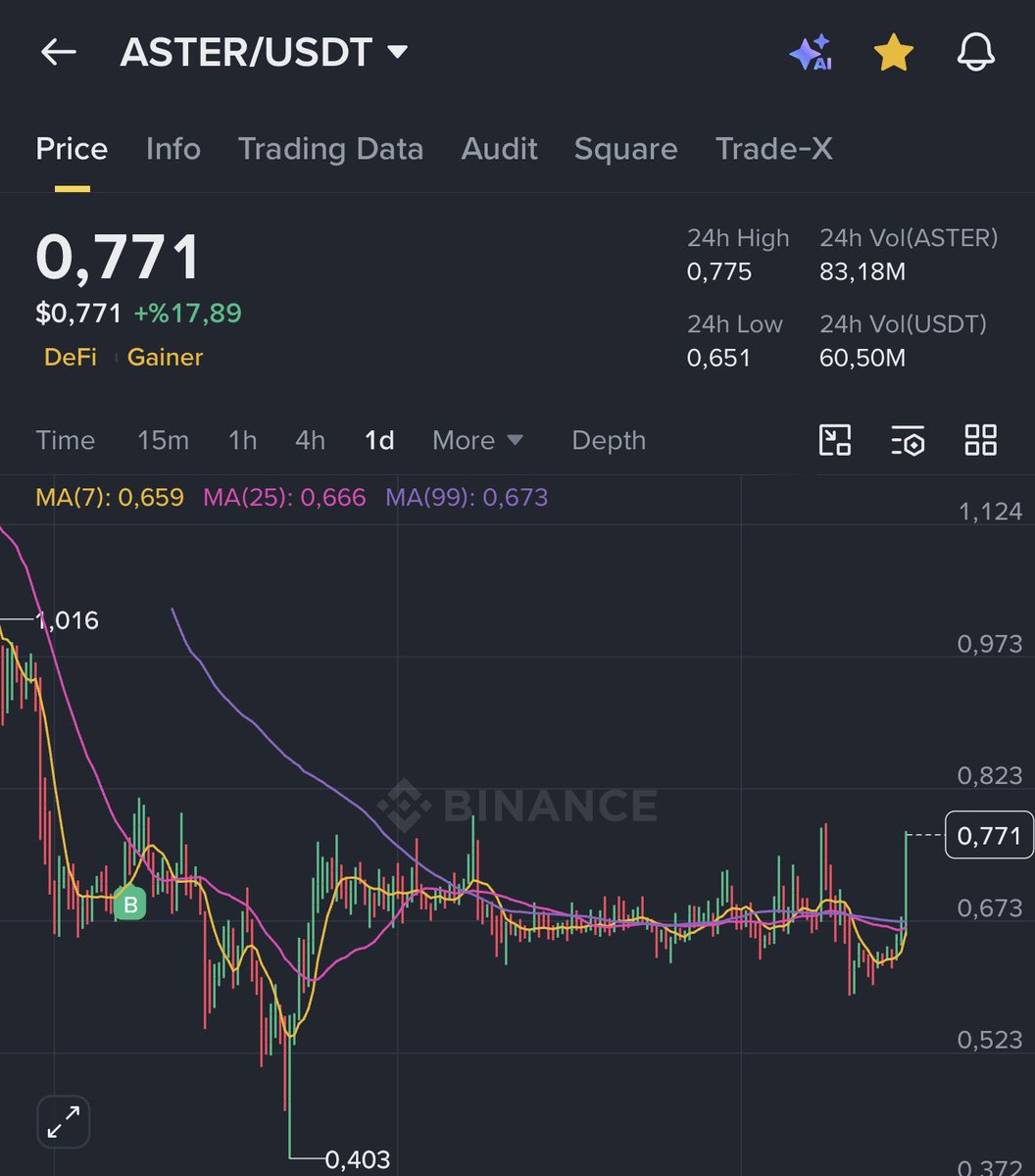
Task: Open chart indicator settings icon
Action: click(908, 441)
